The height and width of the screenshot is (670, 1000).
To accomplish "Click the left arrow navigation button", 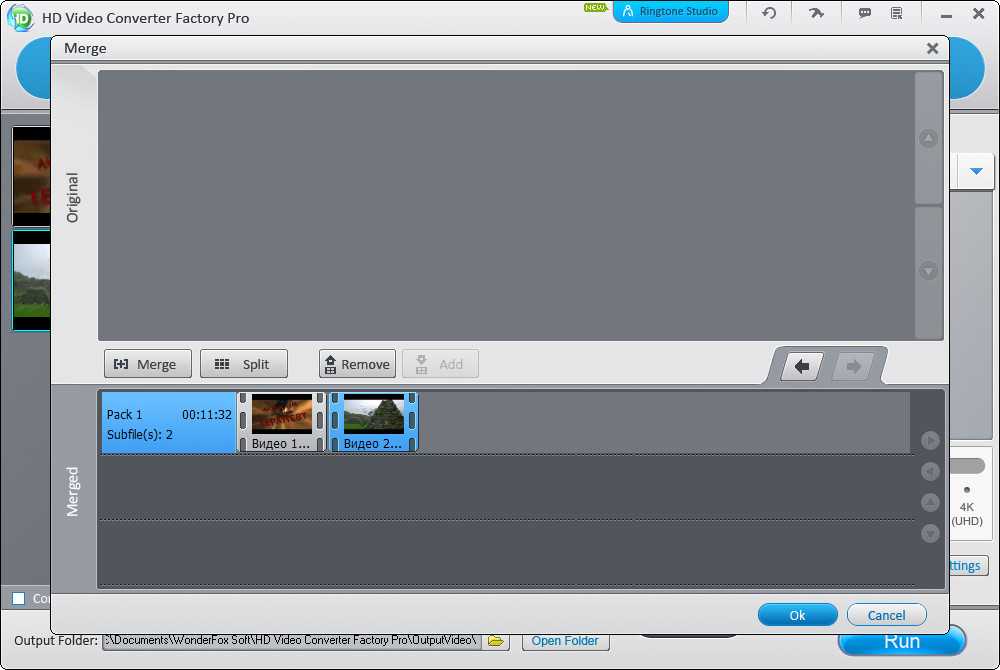I will (802, 366).
